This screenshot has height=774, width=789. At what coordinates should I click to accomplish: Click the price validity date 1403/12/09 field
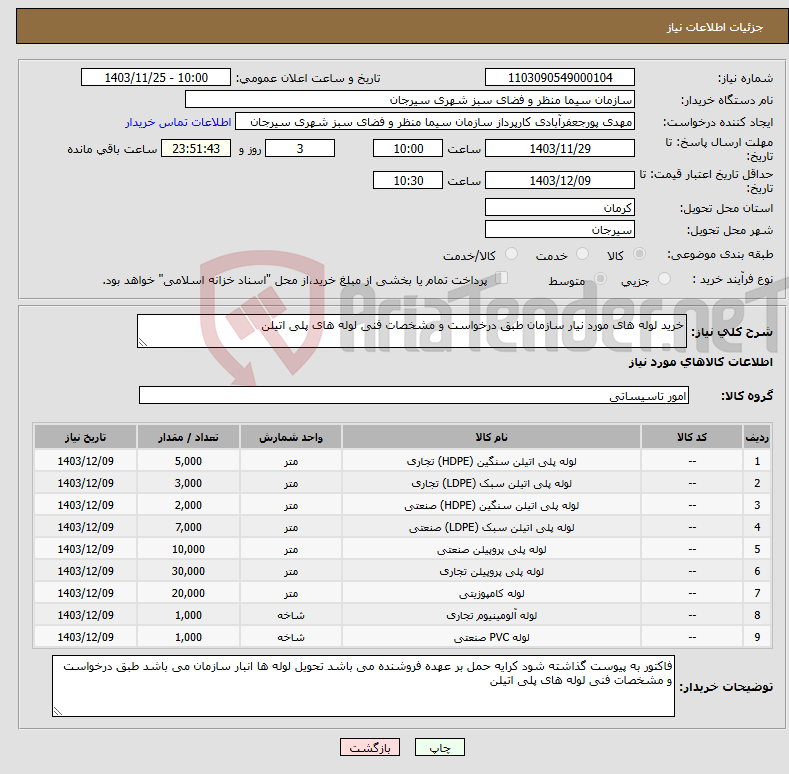pos(560,180)
